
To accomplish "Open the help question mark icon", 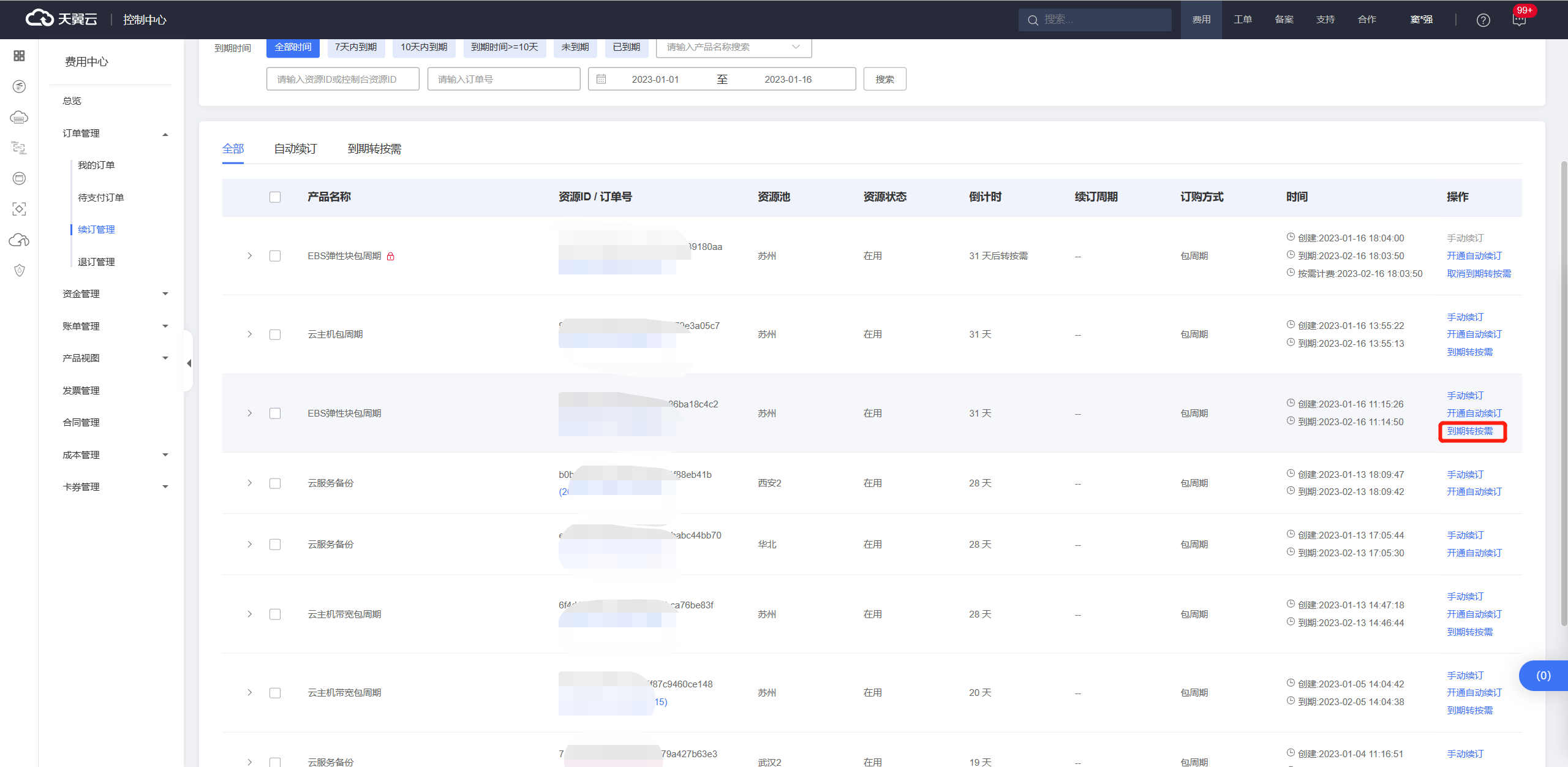I will (x=1483, y=20).
